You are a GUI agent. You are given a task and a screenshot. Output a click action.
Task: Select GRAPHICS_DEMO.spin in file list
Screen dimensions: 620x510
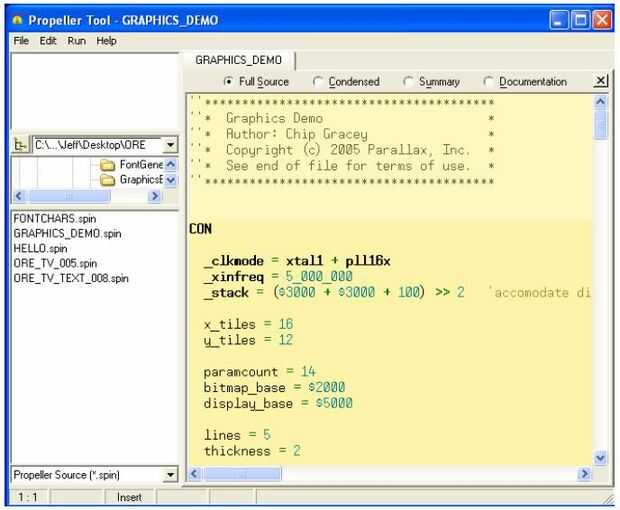coord(67,234)
